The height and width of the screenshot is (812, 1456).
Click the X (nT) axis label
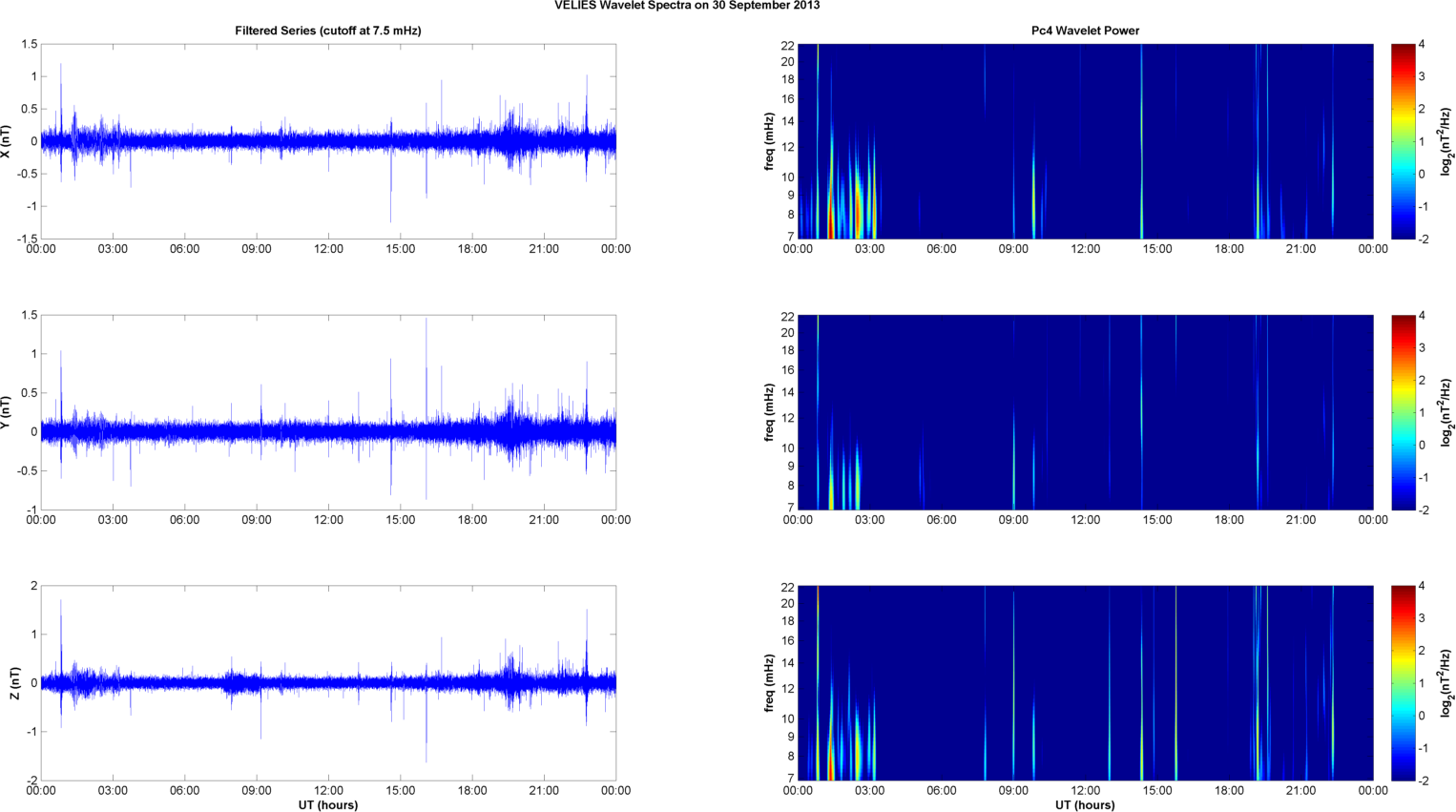click(x=7, y=141)
